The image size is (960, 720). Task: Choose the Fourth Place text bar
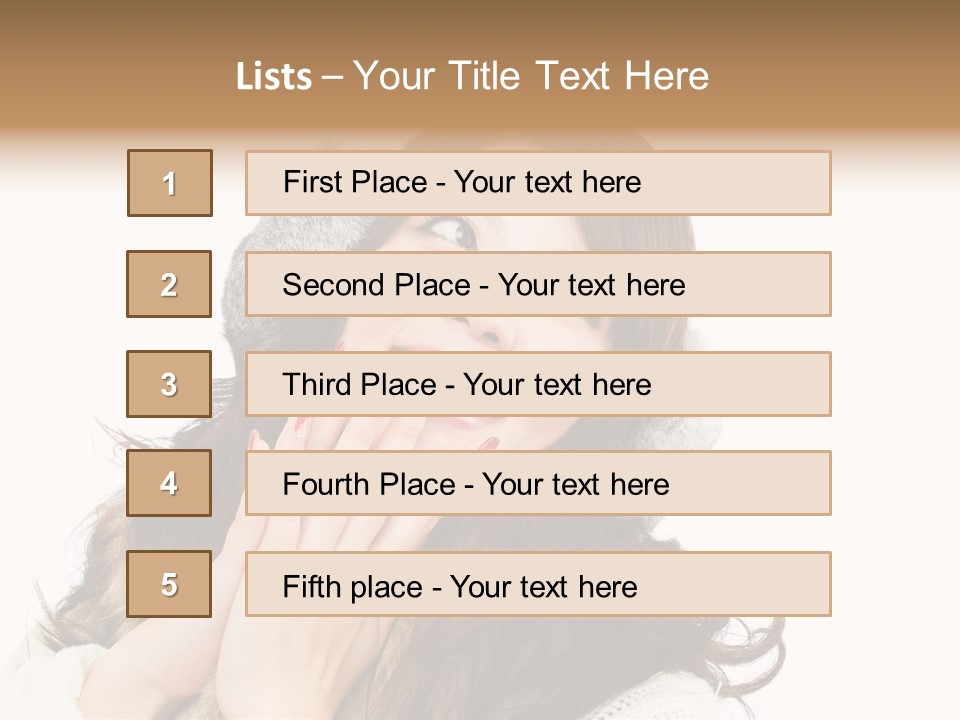538,483
